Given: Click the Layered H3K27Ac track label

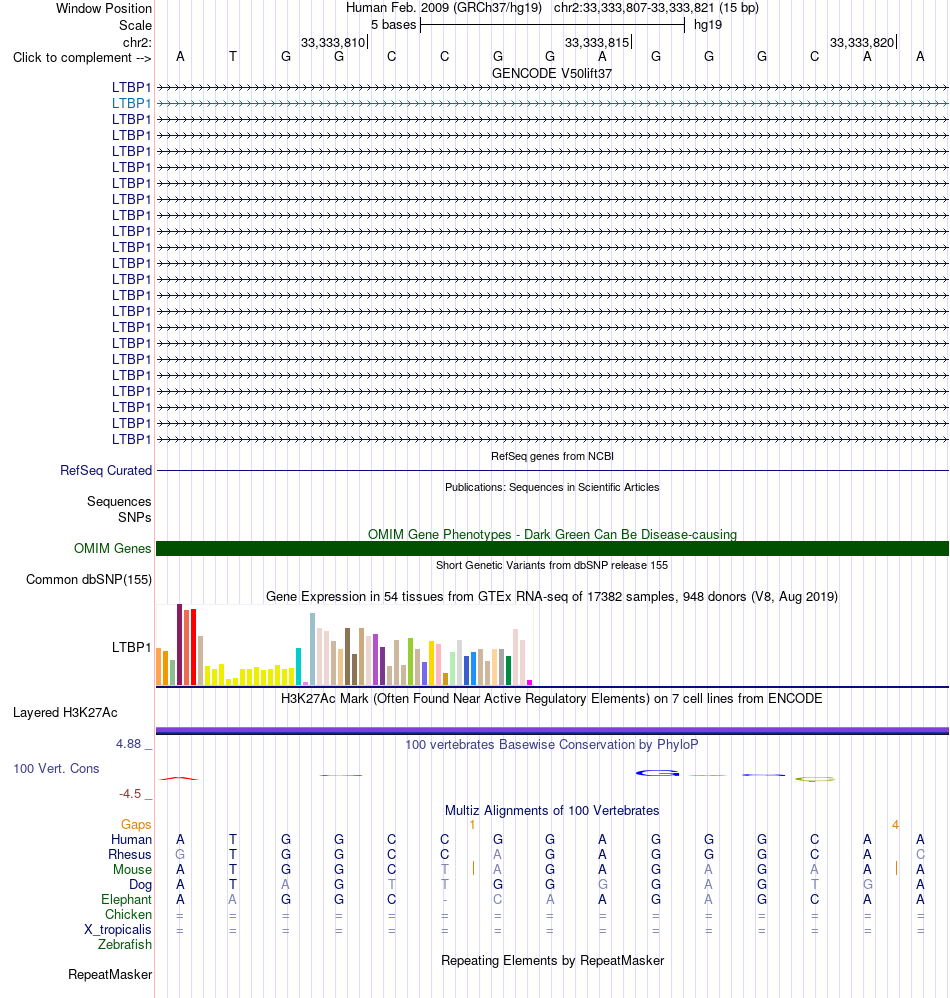Looking at the screenshot, I should (65, 712).
